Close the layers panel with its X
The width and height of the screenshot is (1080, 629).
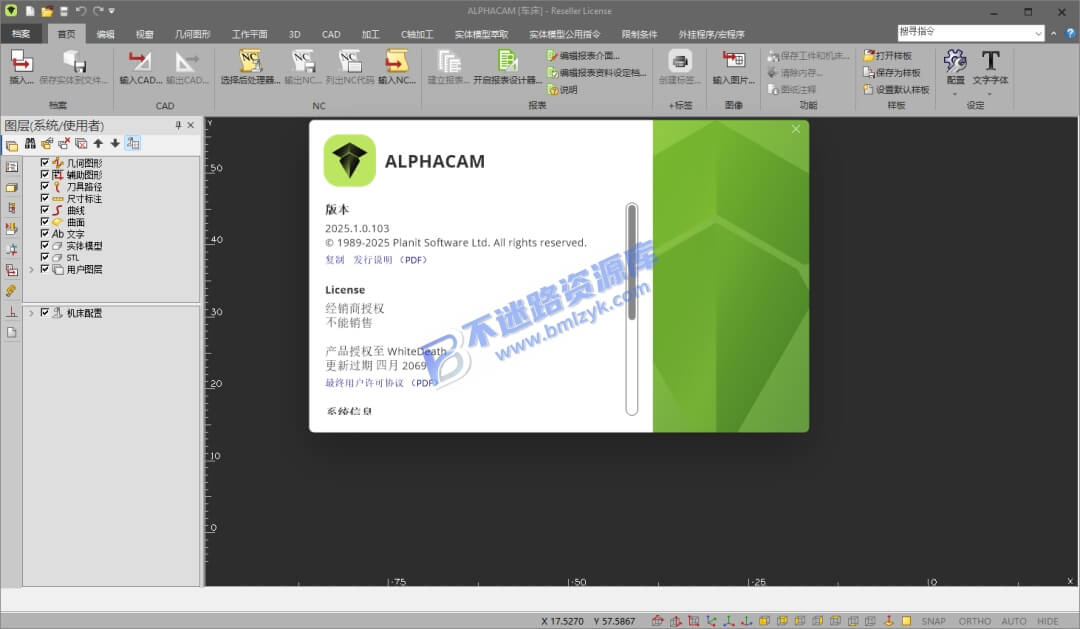click(191, 125)
